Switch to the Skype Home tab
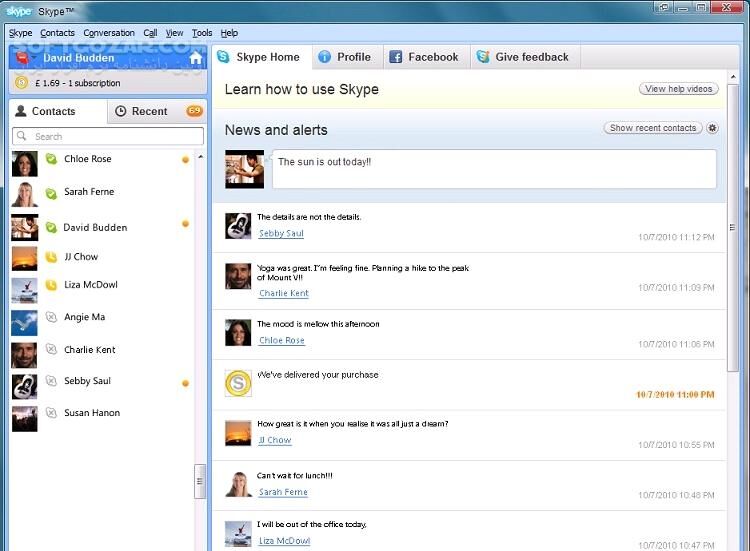 point(262,57)
